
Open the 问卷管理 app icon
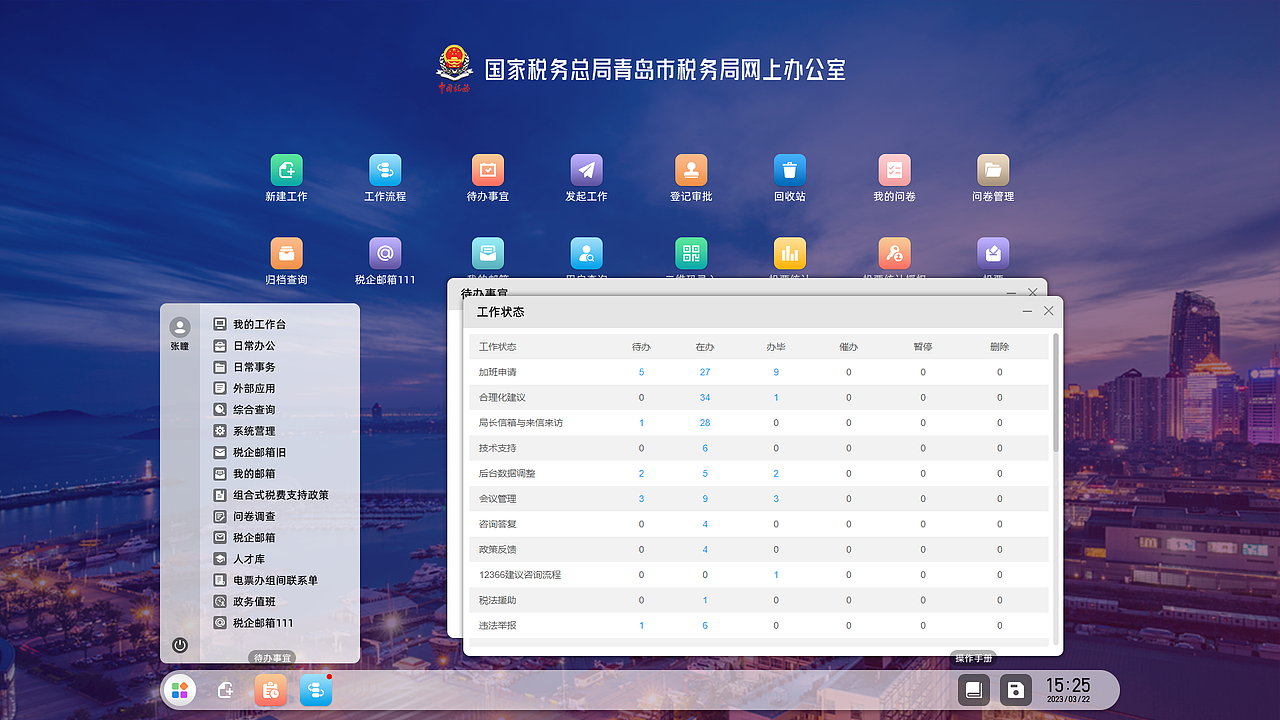[993, 170]
